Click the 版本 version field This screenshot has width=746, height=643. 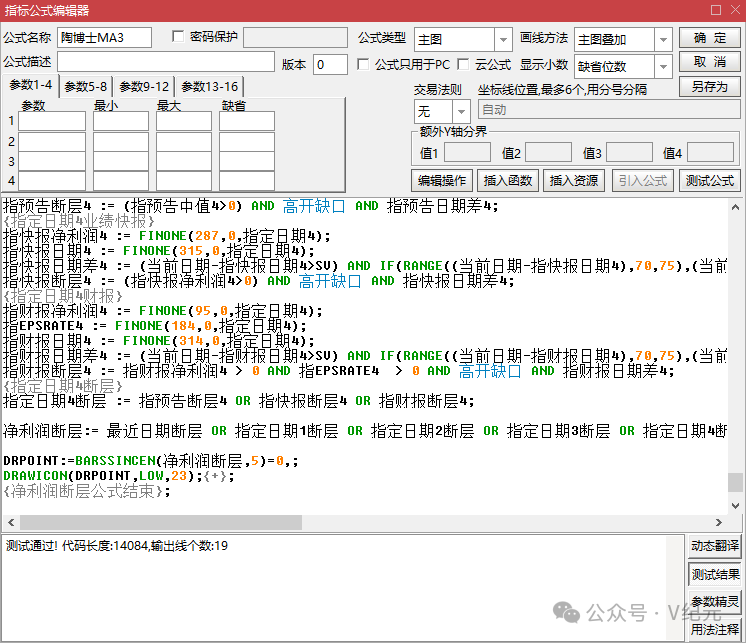pyautogui.click(x=330, y=64)
